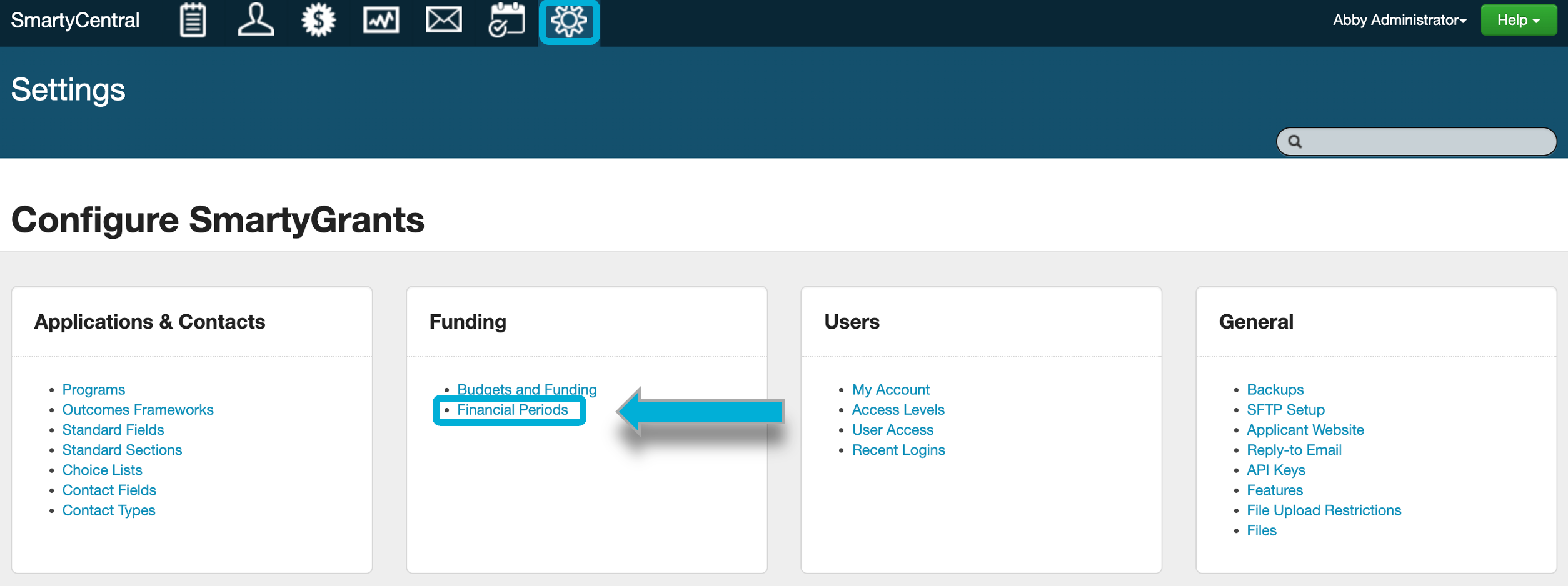This screenshot has width=1568, height=586.
Task: Go to the SmartyCentral home logo
Action: tap(75, 21)
